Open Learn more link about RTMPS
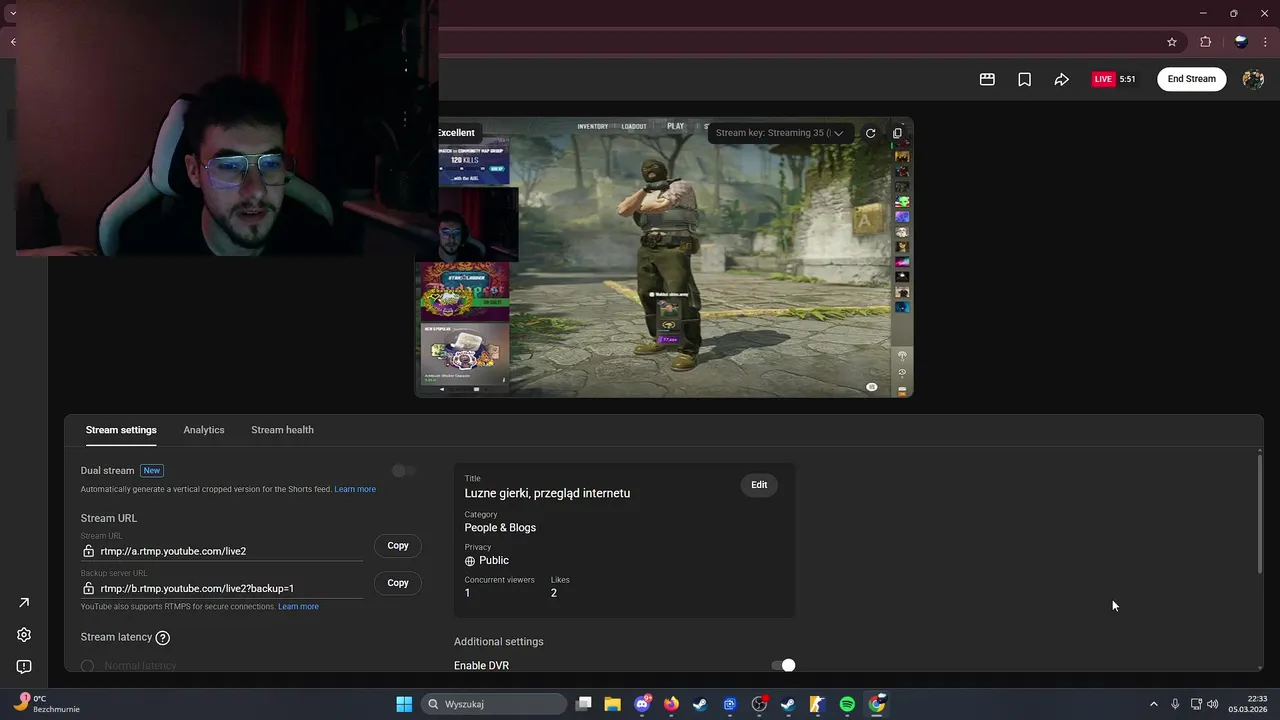The width and height of the screenshot is (1280, 720). [x=298, y=607]
